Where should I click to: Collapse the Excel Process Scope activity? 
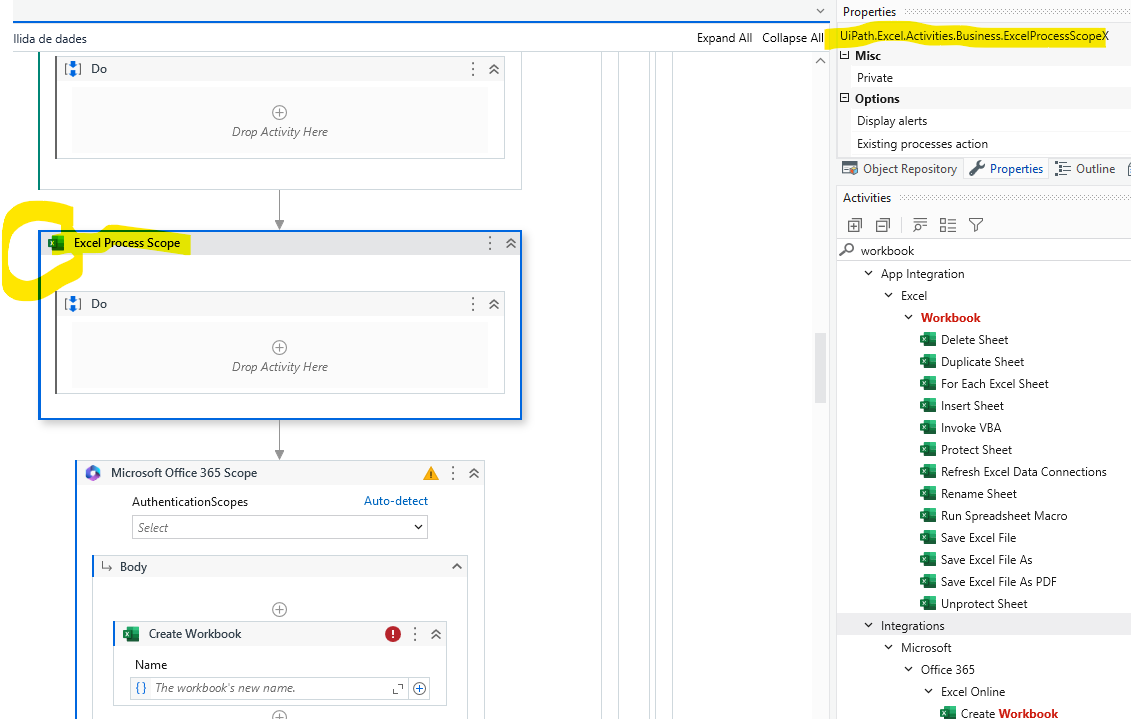tap(511, 243)
